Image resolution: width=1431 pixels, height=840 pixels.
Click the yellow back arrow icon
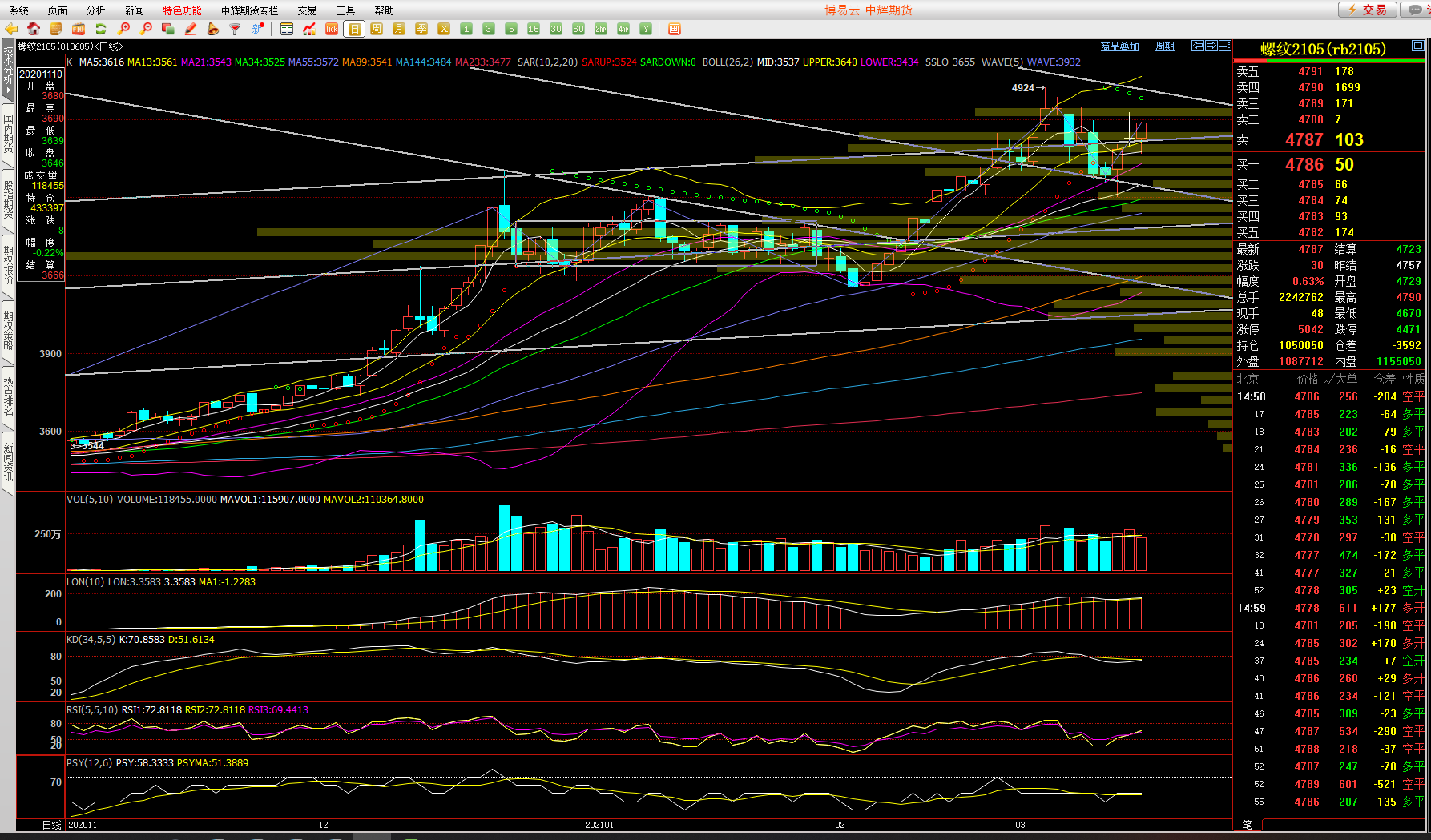[x=11, y=29]
